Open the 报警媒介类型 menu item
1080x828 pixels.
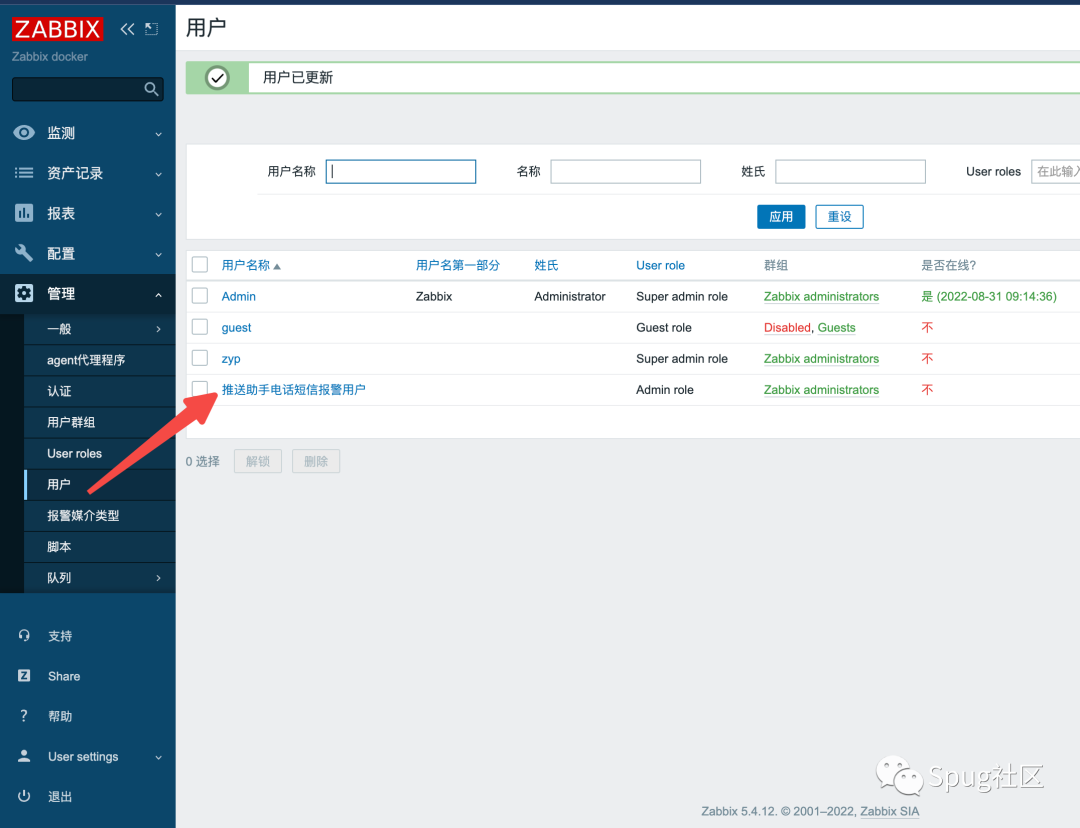[100, 515]
